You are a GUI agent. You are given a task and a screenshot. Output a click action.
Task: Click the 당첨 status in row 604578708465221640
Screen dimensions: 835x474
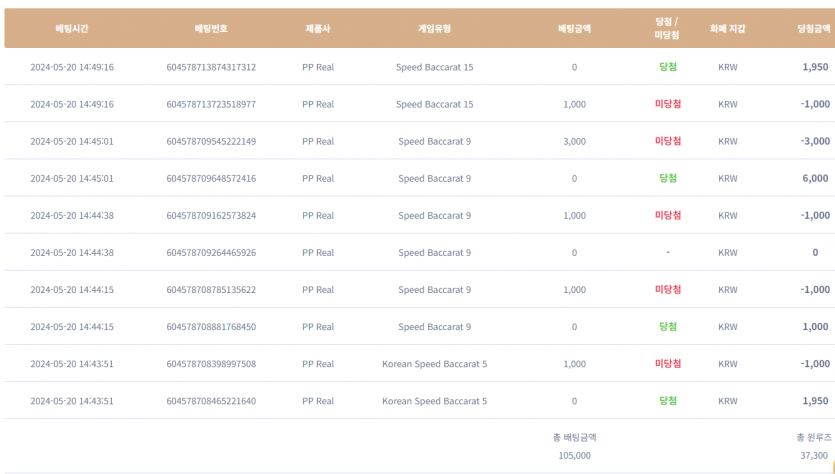pyautogui.click(x=668, y=401)
